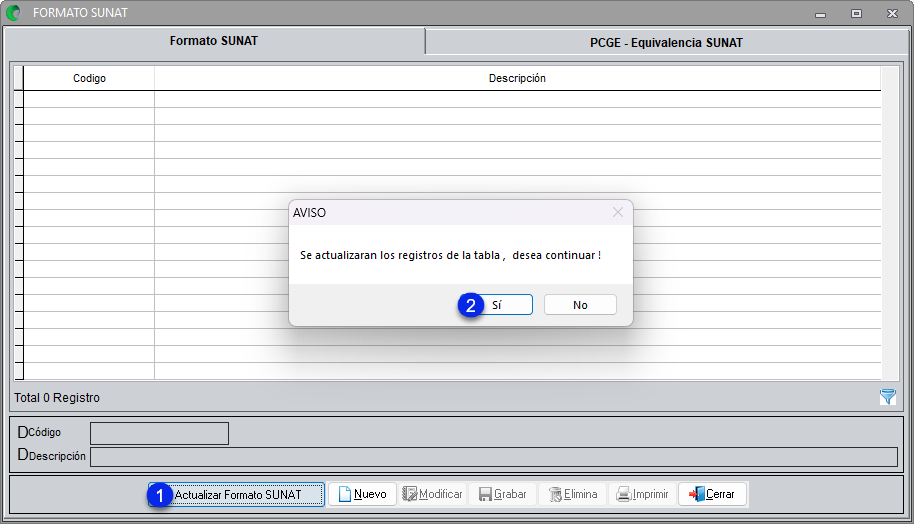Screen dimensions: 914x524
Task: Click the app logo in the title bar
Action: click(13, 13)
